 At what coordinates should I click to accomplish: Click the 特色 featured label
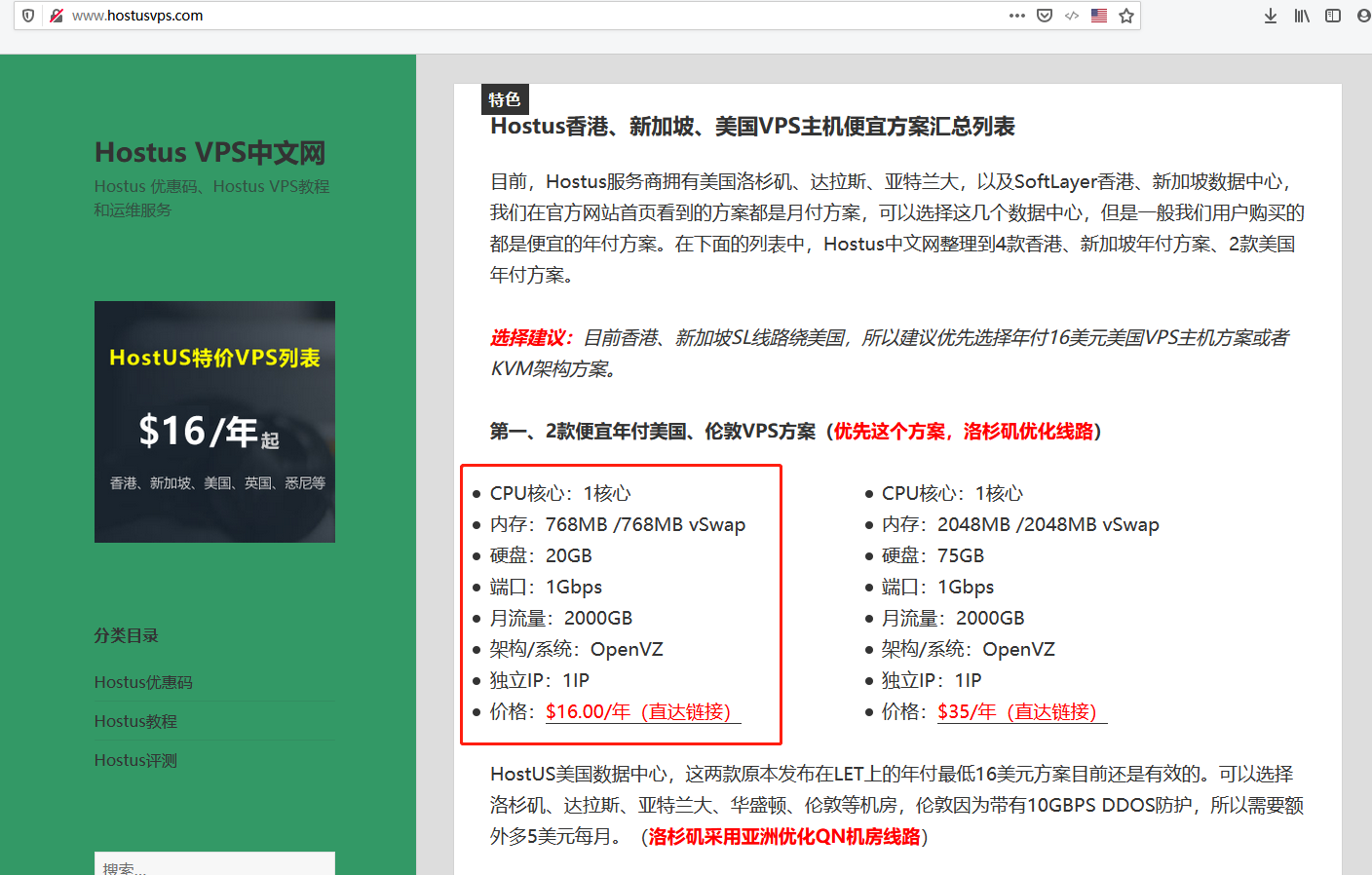(x=505, y=99)
